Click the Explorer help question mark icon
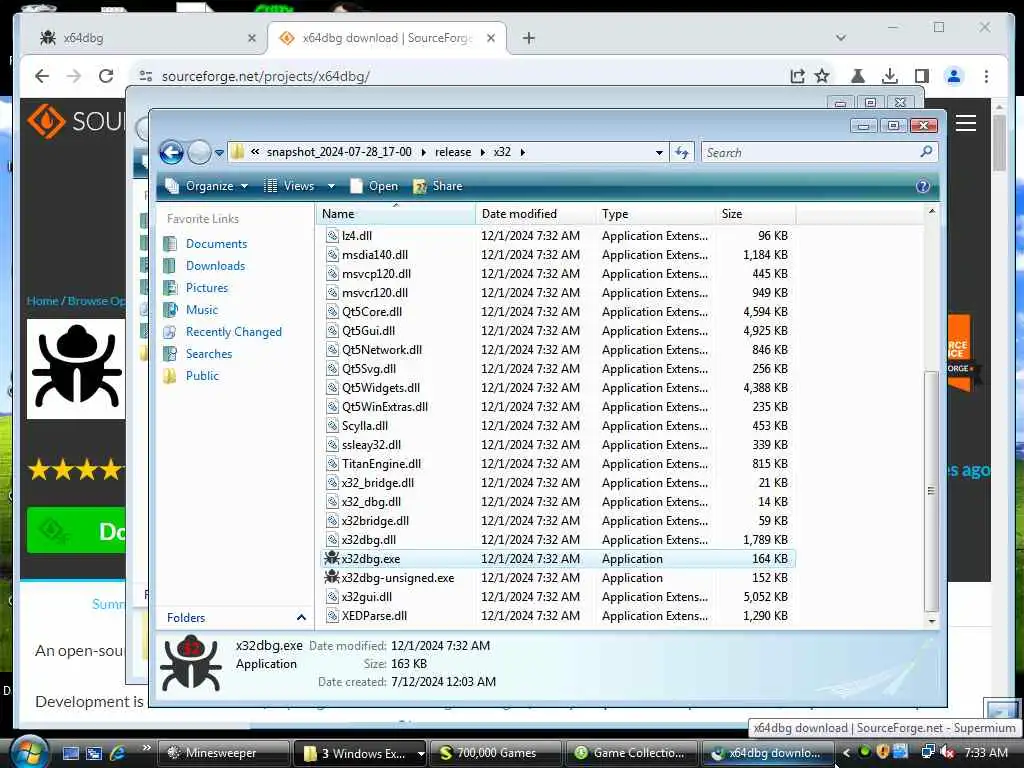Image resolution: width=1024 pixels, height=768 pixels. pos(922,187)
